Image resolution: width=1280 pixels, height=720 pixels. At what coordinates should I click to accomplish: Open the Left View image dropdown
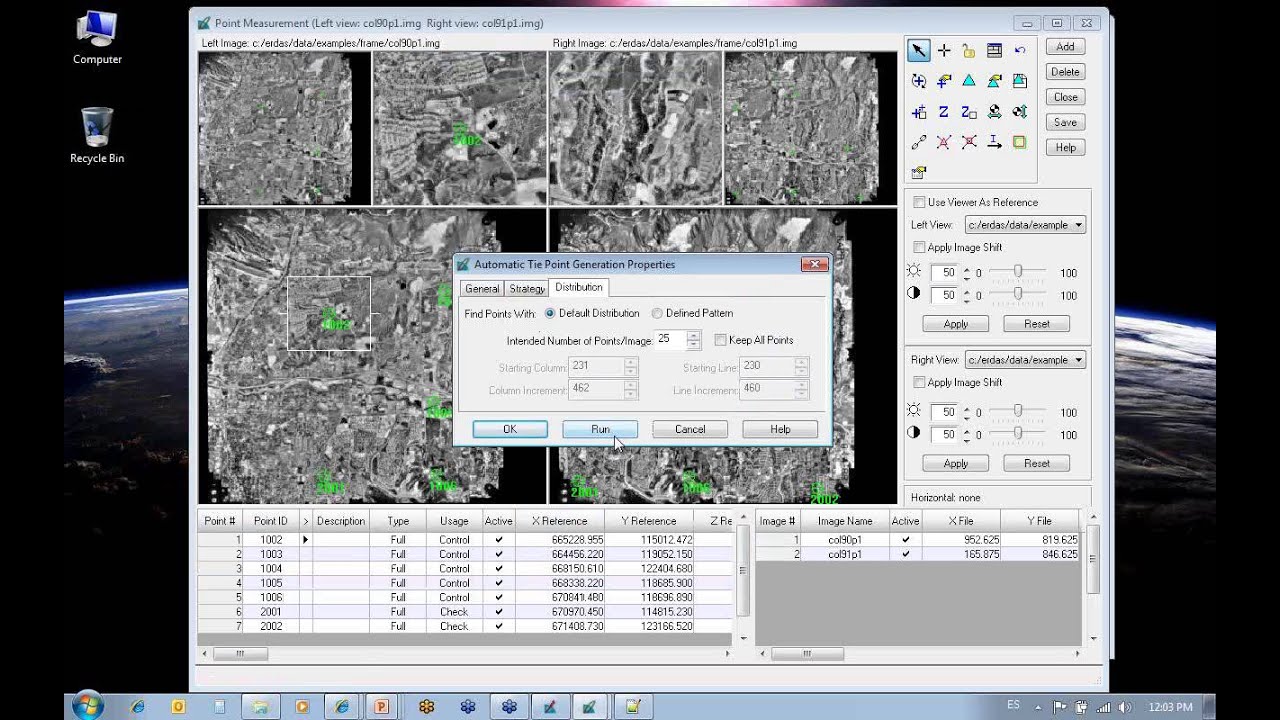click(1078, 225)
